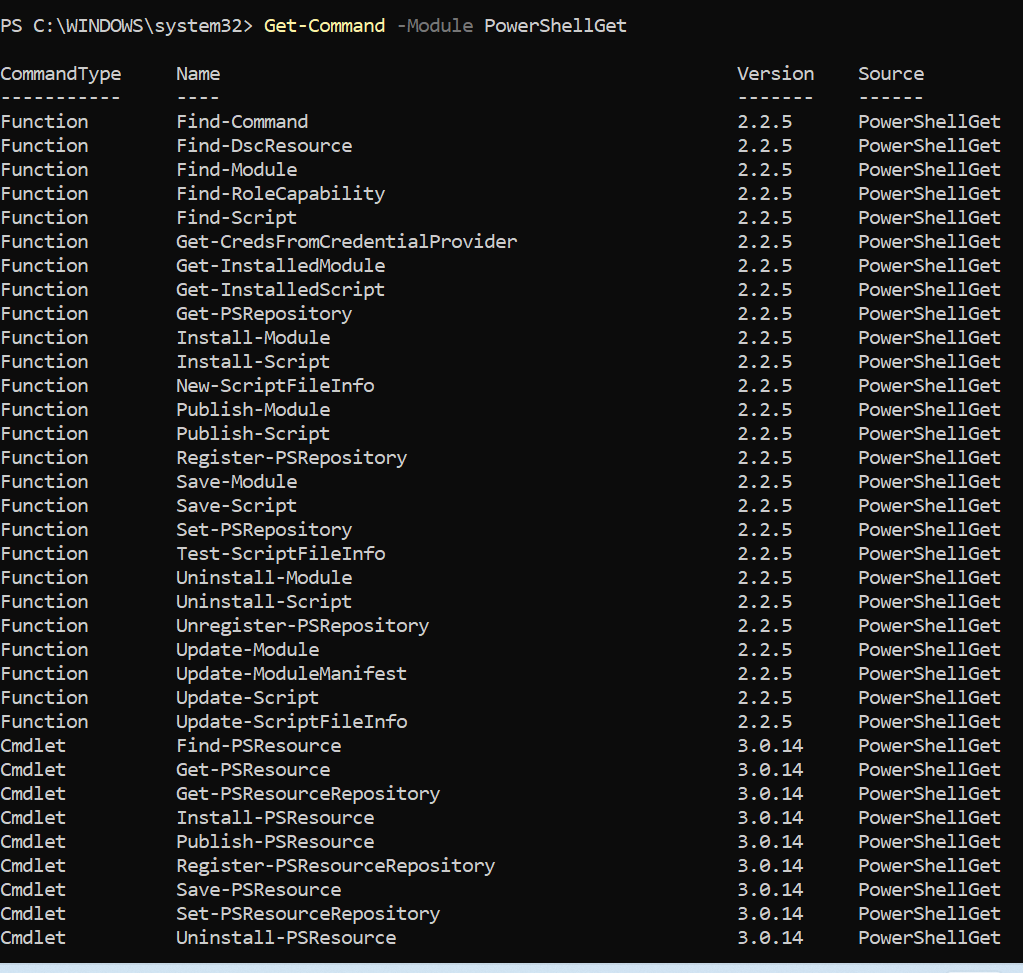The height and width of the screenshot is (973, 1023).
Task: Click the Cmdlet type beside Get-PSResource
Action: (x=33, y=770)
